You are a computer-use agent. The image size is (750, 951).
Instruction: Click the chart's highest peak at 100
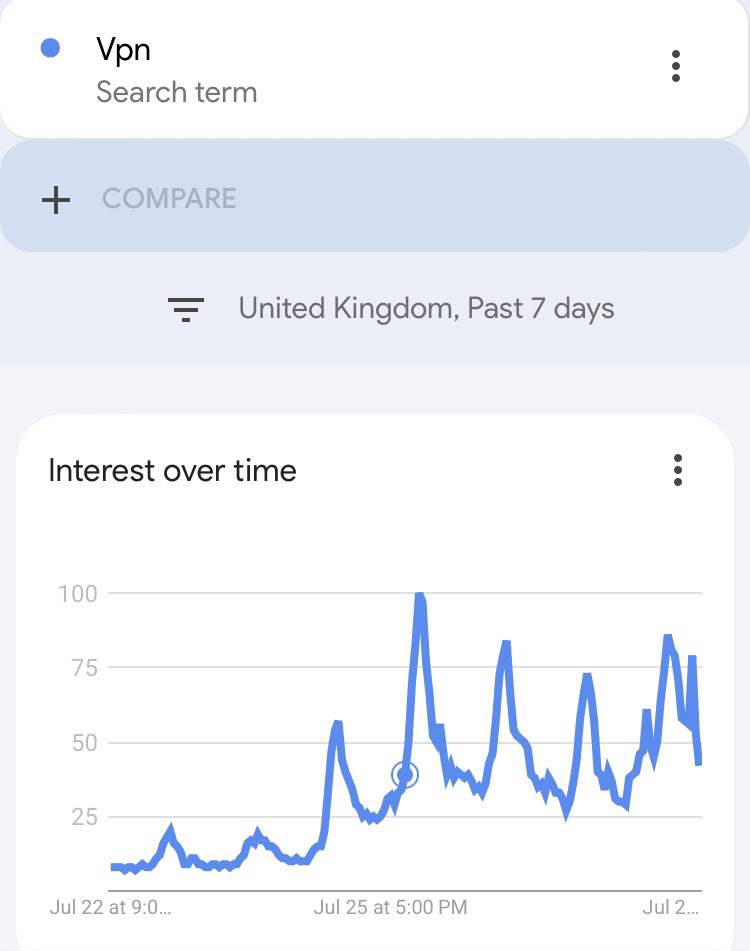point(419,596)
